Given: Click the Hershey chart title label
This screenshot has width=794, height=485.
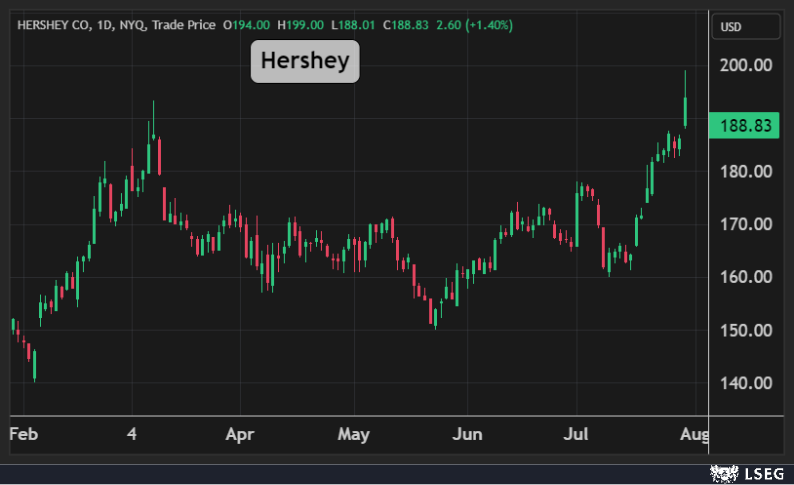Looking at the screenshot, I should click(304, 62).
